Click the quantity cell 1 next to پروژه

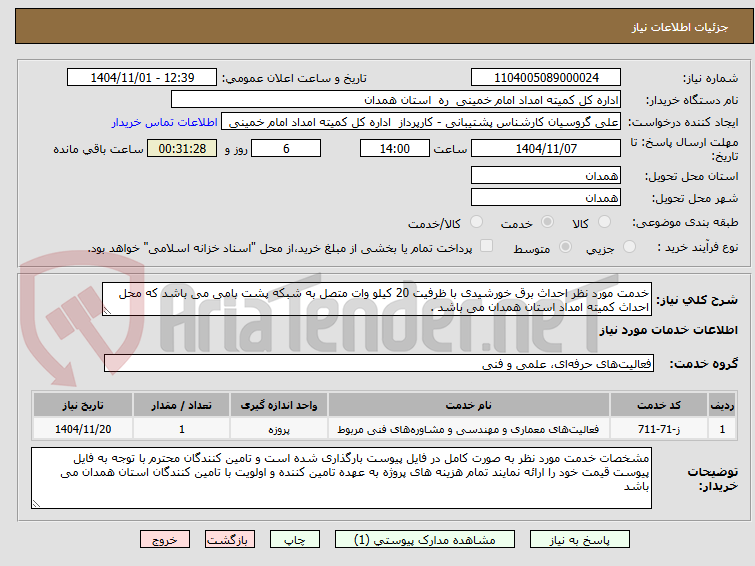coord(182,429)
